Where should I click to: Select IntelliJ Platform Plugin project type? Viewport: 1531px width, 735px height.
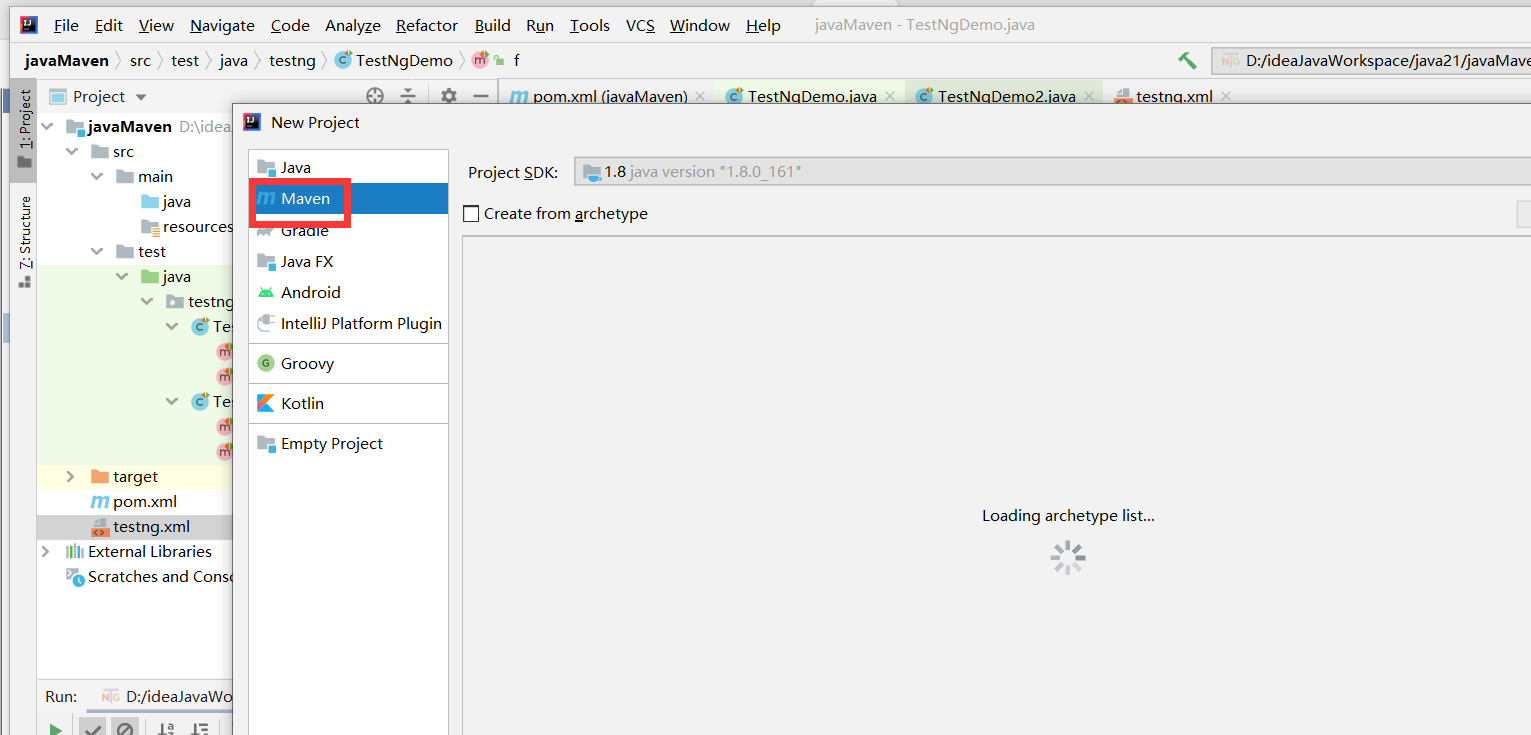click(x=348, y=323)
